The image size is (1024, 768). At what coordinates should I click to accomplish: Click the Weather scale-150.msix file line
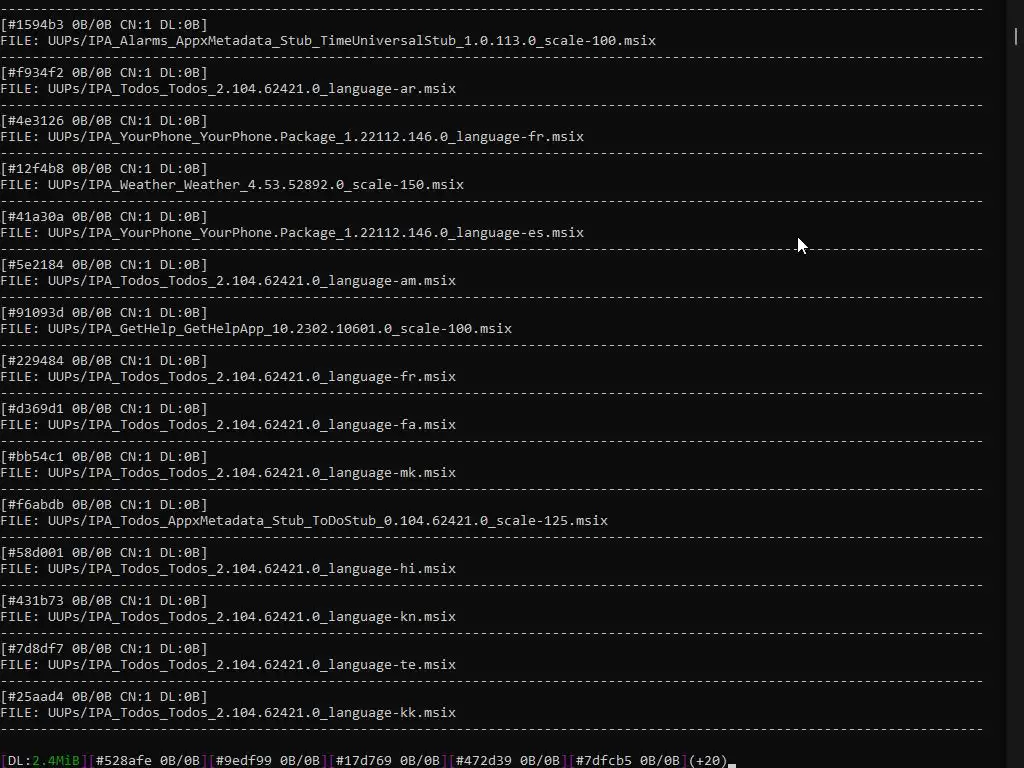pyautogui.click(x=232, y=185)
